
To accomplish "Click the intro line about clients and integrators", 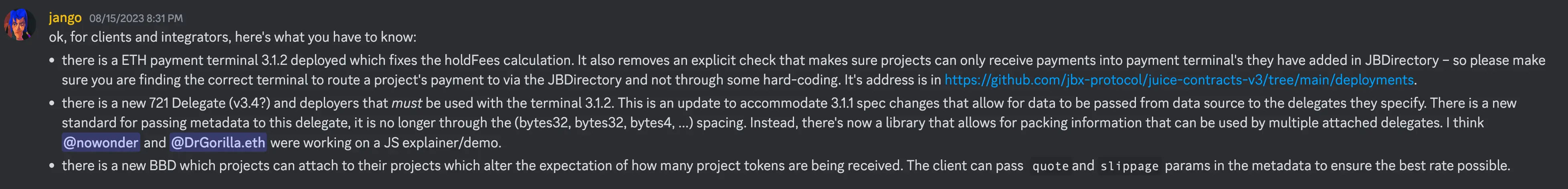I will [232, 37].
